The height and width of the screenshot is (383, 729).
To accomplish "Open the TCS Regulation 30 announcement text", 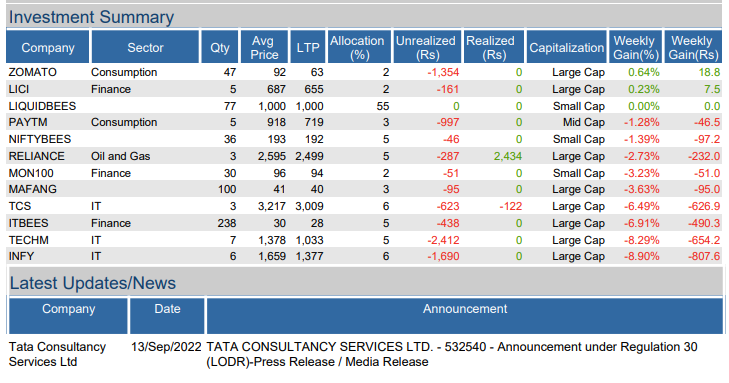I will 451,354.
